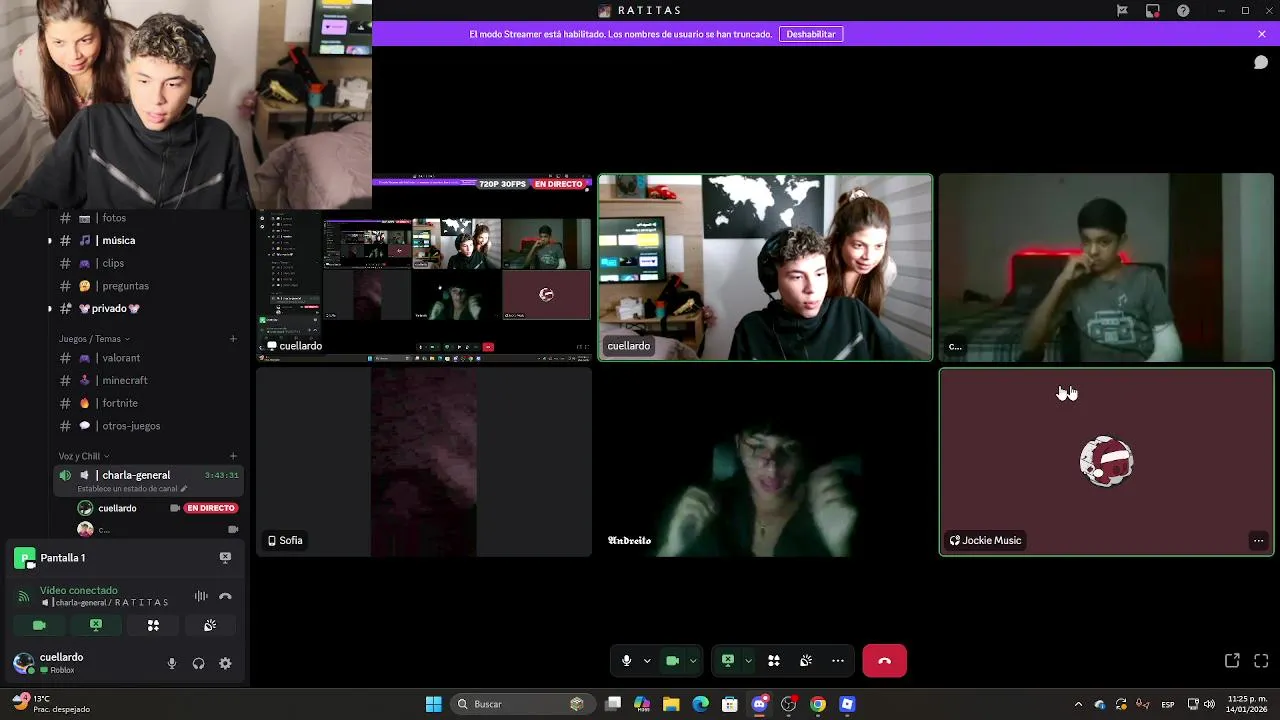Click Establece un estado de canal
The width and height of the screenshot is (1280, 720).
pyautogui.click(x=131, y=489)
